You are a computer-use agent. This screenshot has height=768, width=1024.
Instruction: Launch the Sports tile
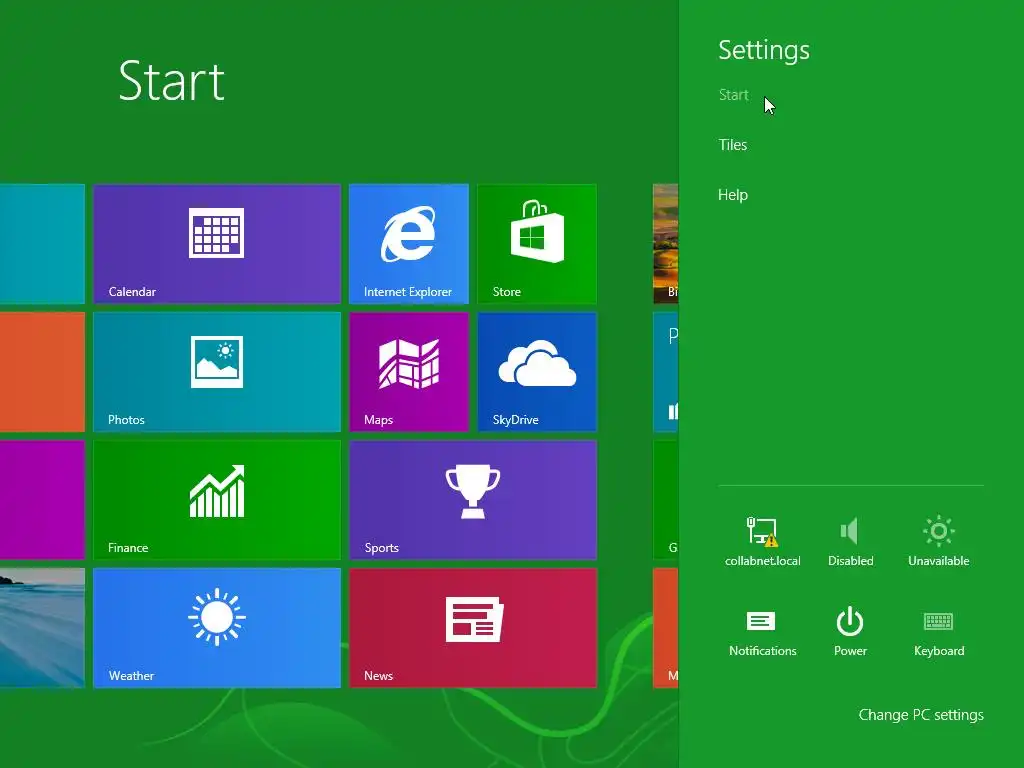(473, 500)
